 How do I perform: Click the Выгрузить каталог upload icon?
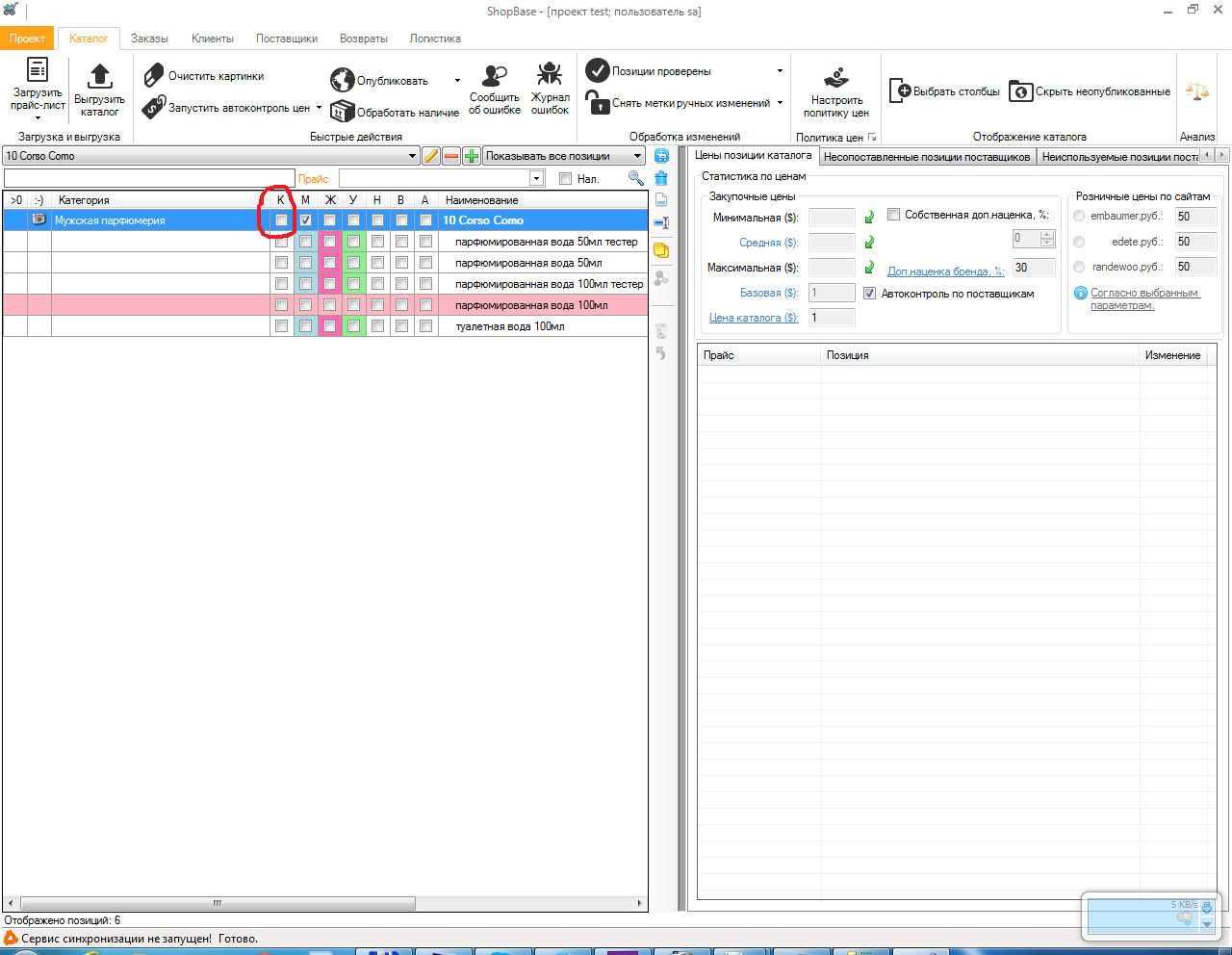point(99,76)
